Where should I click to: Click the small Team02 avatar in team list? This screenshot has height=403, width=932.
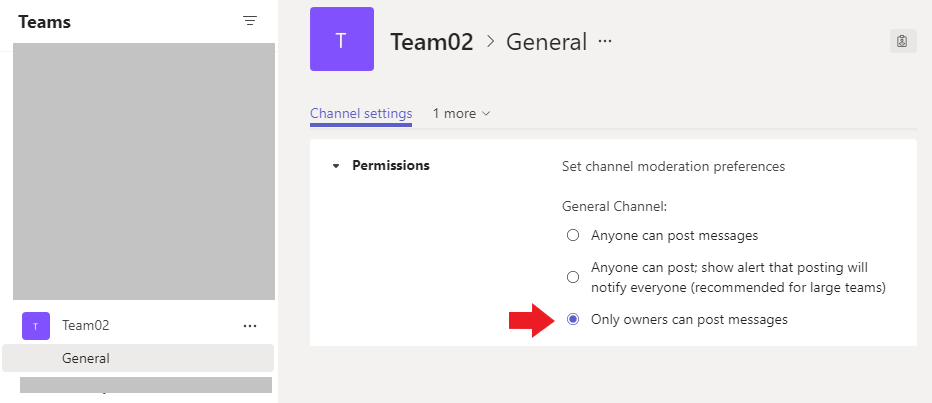pos(36,326)
